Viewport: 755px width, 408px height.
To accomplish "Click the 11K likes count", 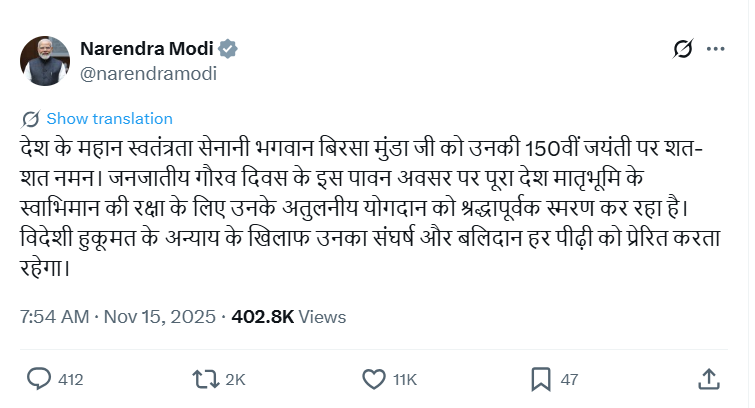I will (404, 380).
